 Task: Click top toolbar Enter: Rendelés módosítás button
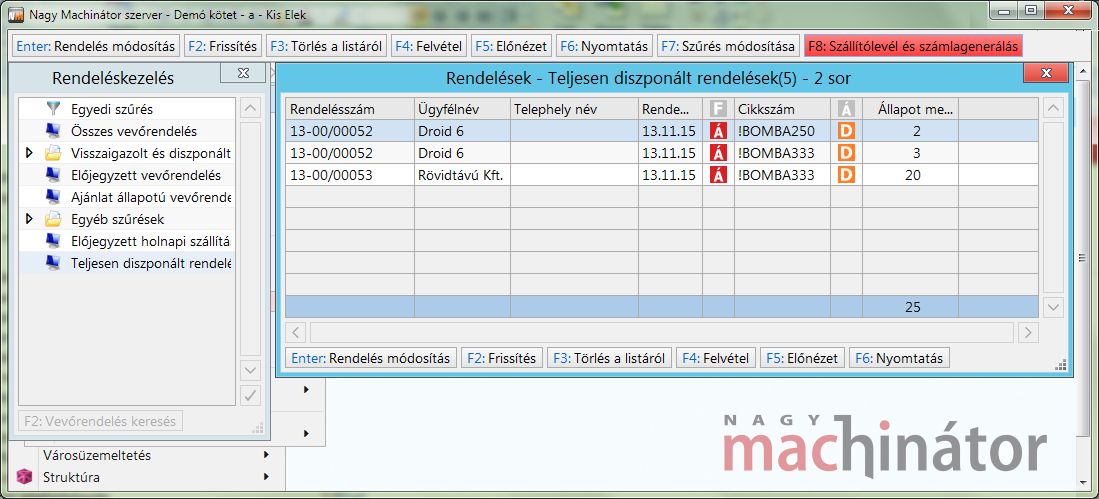pyautogui.click(x=95, y=46)
